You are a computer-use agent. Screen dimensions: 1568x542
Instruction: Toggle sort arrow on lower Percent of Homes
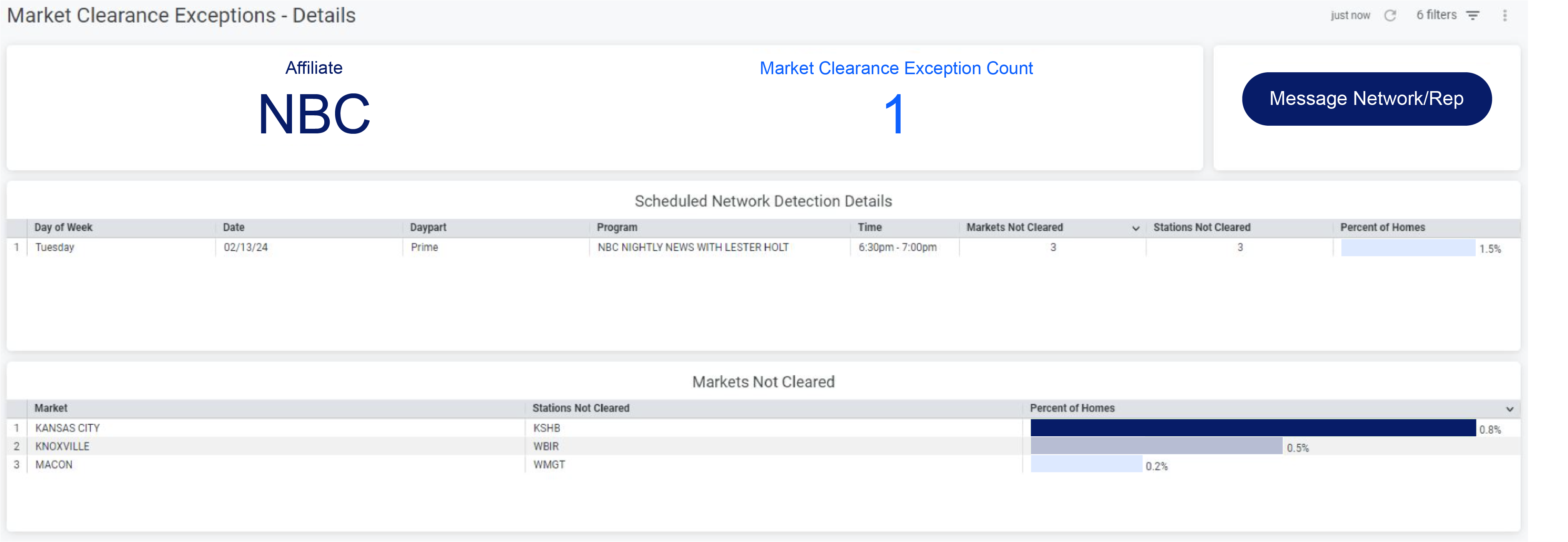tap(1510, 409)
